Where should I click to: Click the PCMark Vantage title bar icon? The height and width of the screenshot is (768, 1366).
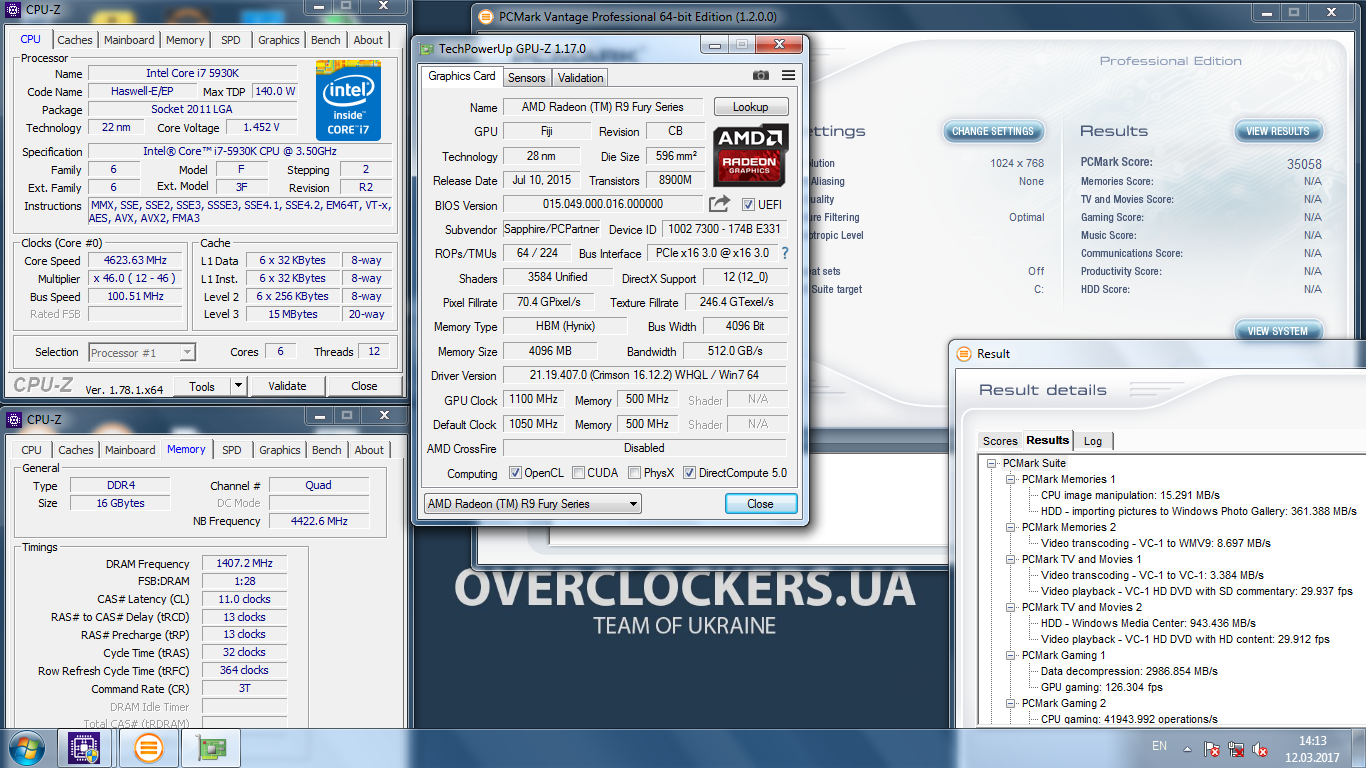(x=485, y=16)
